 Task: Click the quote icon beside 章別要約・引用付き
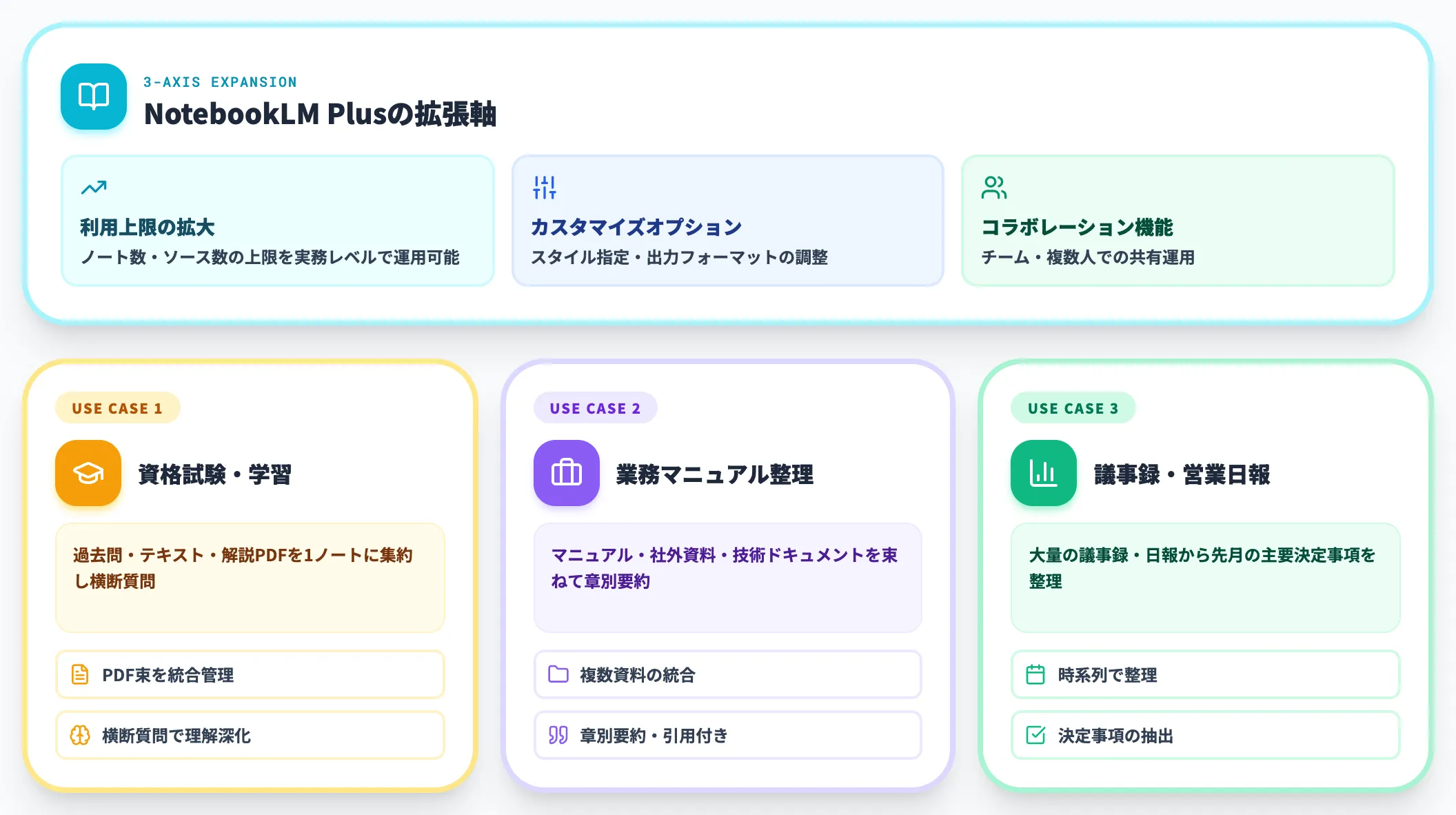click(x=558, y=735)
